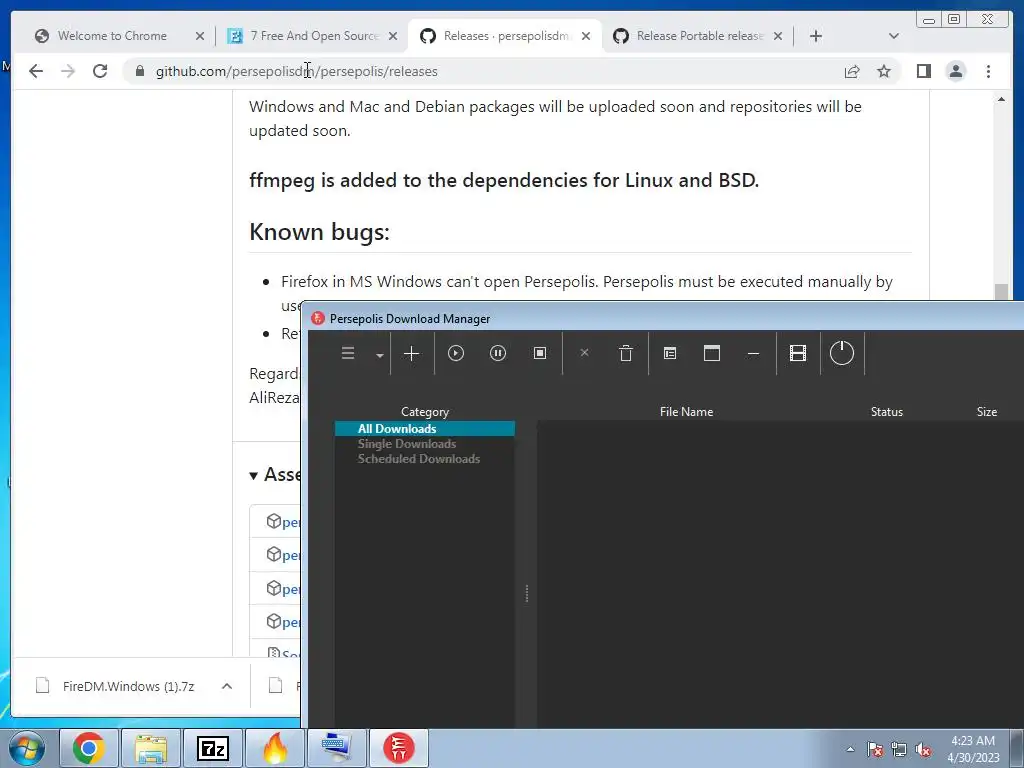Expand the dropdown arrow next to menu icon
The height and width of the screenshot is (768, 1024).
tap(379, 355)
